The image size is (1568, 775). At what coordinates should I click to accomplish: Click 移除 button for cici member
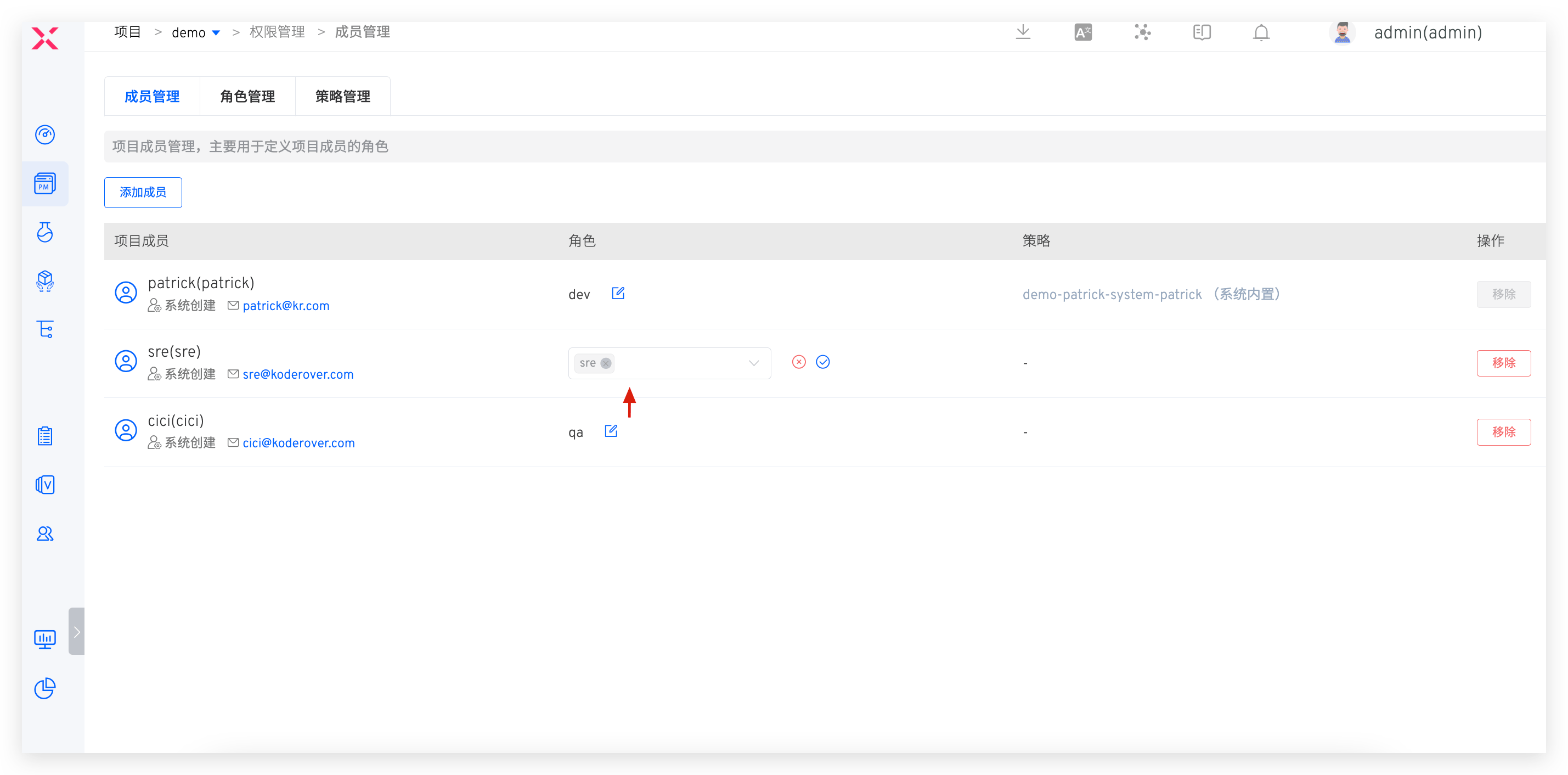click(1503, 433)
